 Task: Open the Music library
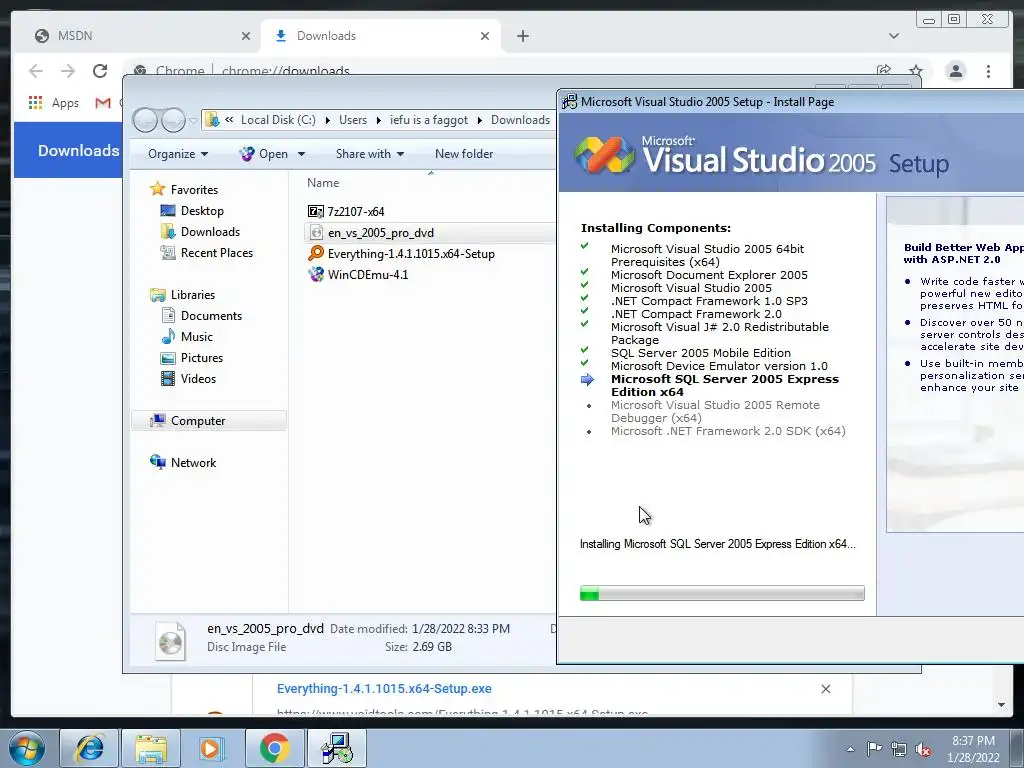pyautogui.click(x=197, y=336)
